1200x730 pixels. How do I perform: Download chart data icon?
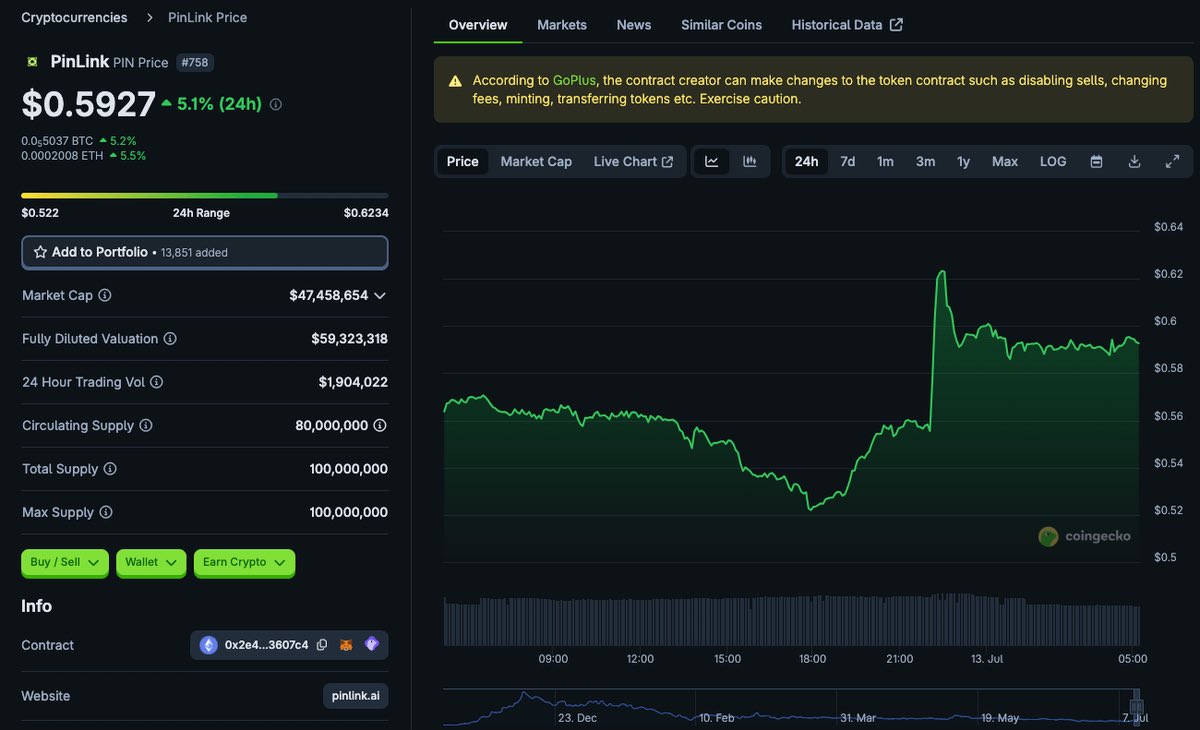[1134, 161]
